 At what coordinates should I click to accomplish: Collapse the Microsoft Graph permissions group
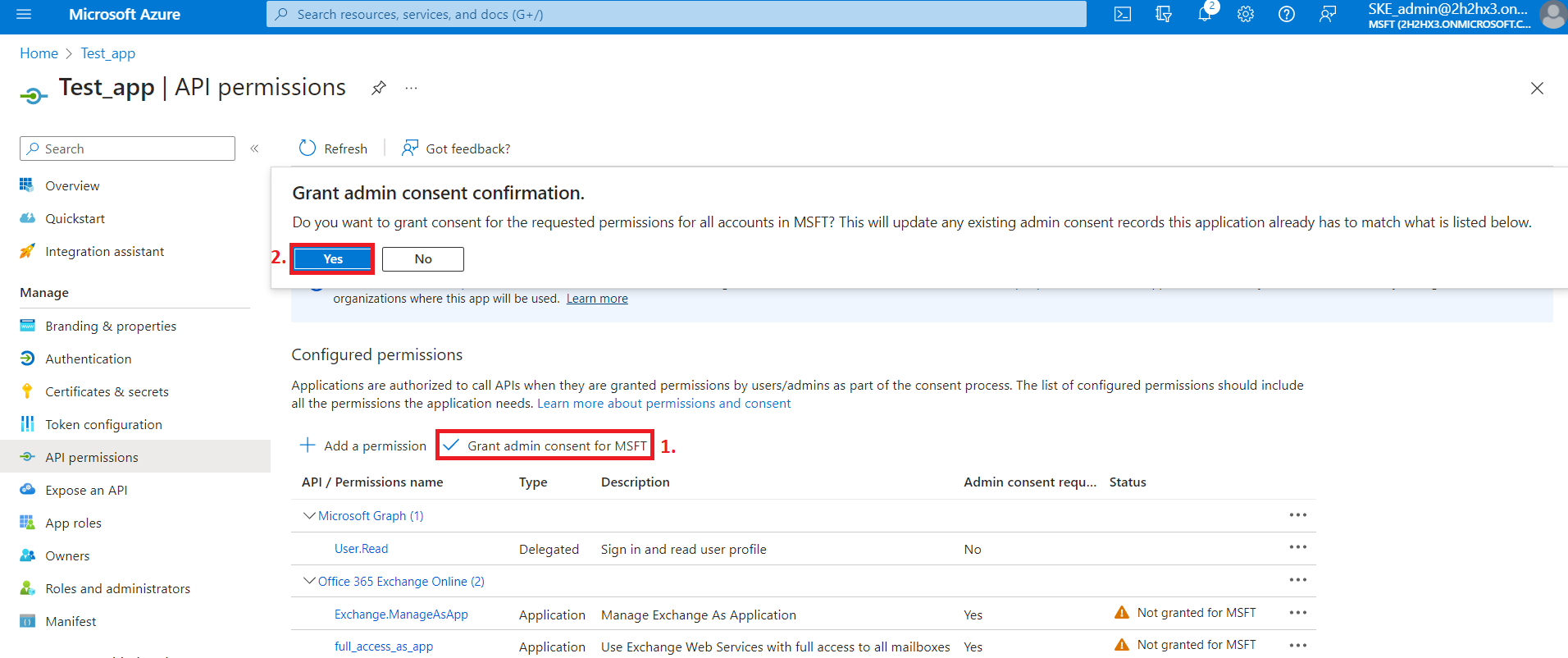coord(309,515)
